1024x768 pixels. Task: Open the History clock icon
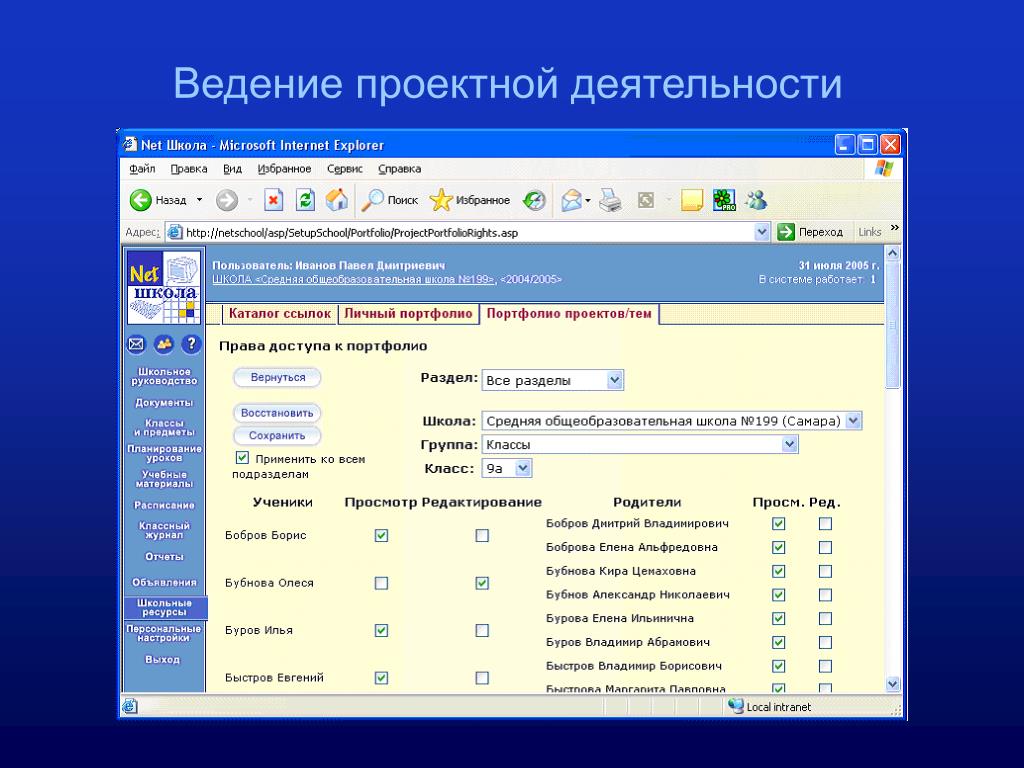pyautogui.click(x=534, y=200)
